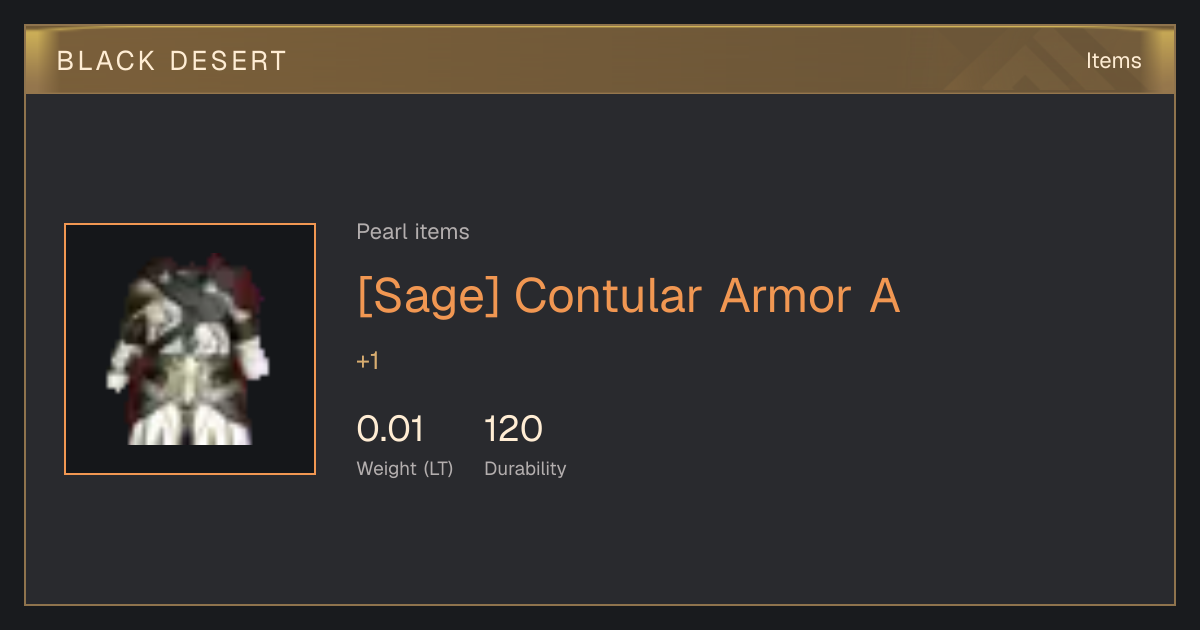Viewport: 1200px width, 630px height.
Task: Click the Sage Contular Armor item icon
Action: [190, 349]
